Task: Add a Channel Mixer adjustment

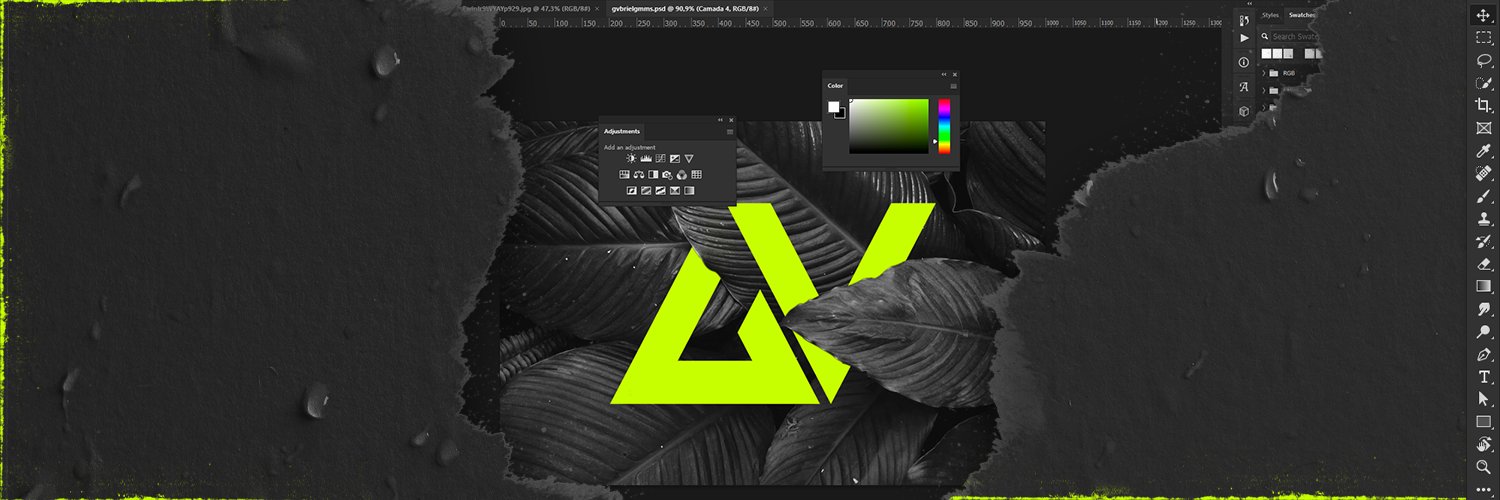Action: tap(681, 174)
